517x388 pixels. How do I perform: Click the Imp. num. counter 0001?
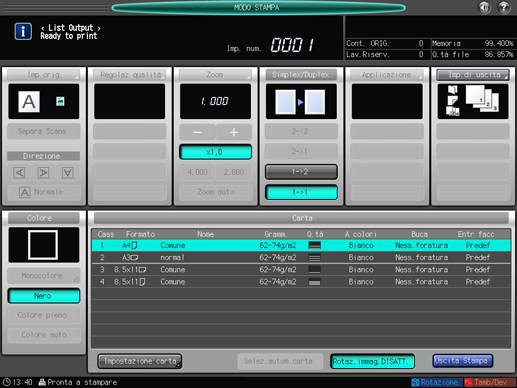(x=292, y=45)
